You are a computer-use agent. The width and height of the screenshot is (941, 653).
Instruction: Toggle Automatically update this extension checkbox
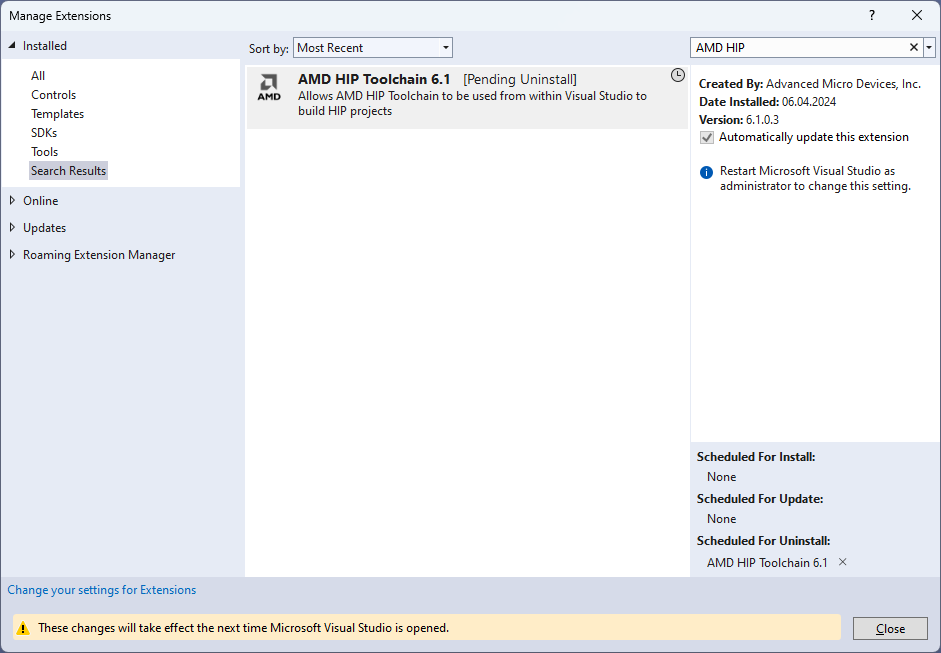(x=707, y=138)
